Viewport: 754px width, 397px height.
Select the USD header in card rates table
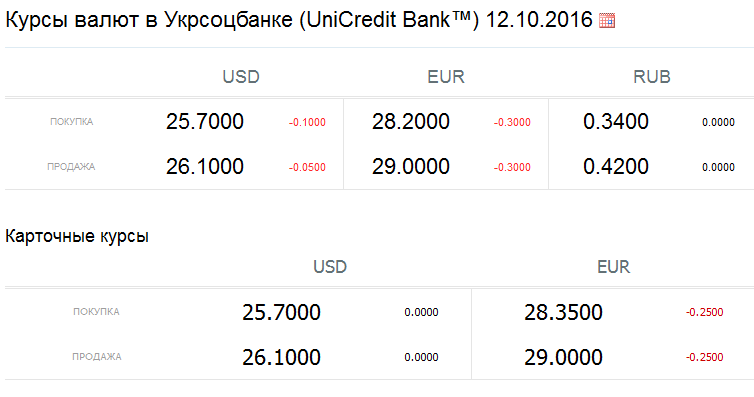pyautogui.click(x=330, y=267)
